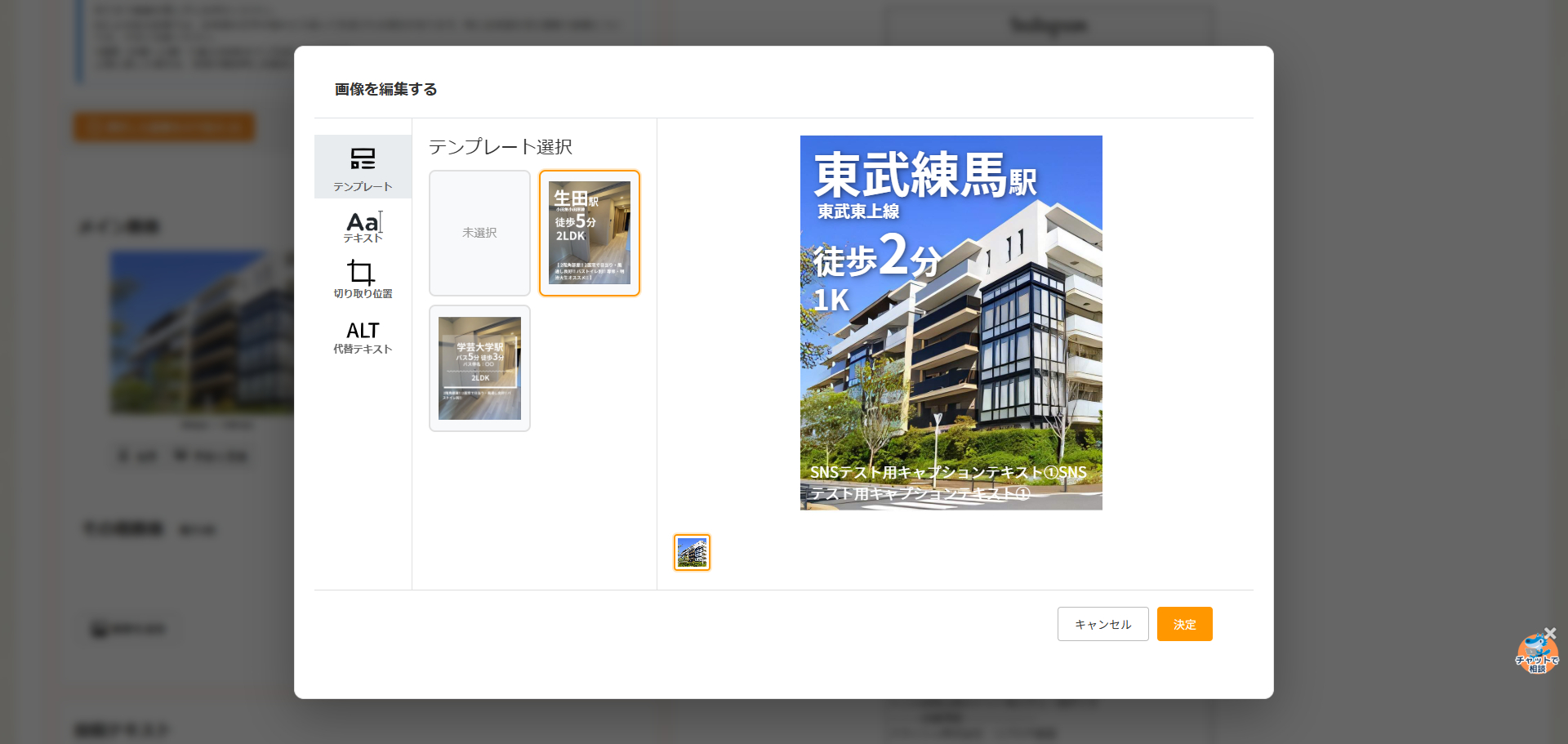Select the 生田駅 template thumbnail
Viewport: 1568px width, 744px height.
590,233
